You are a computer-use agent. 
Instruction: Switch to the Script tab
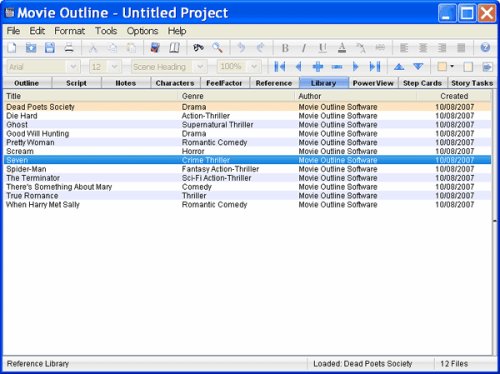pos(76,83)
